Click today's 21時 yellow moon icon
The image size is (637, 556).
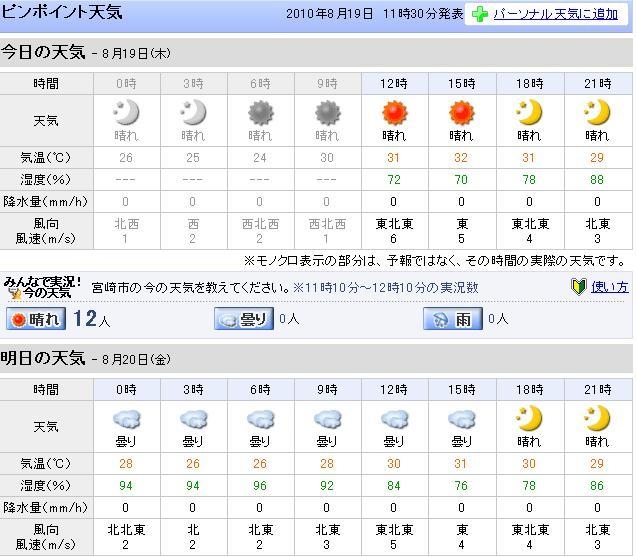coord(597,112)
